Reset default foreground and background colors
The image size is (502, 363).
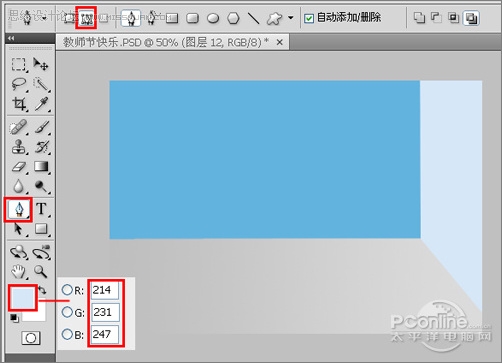coord(14,318)
